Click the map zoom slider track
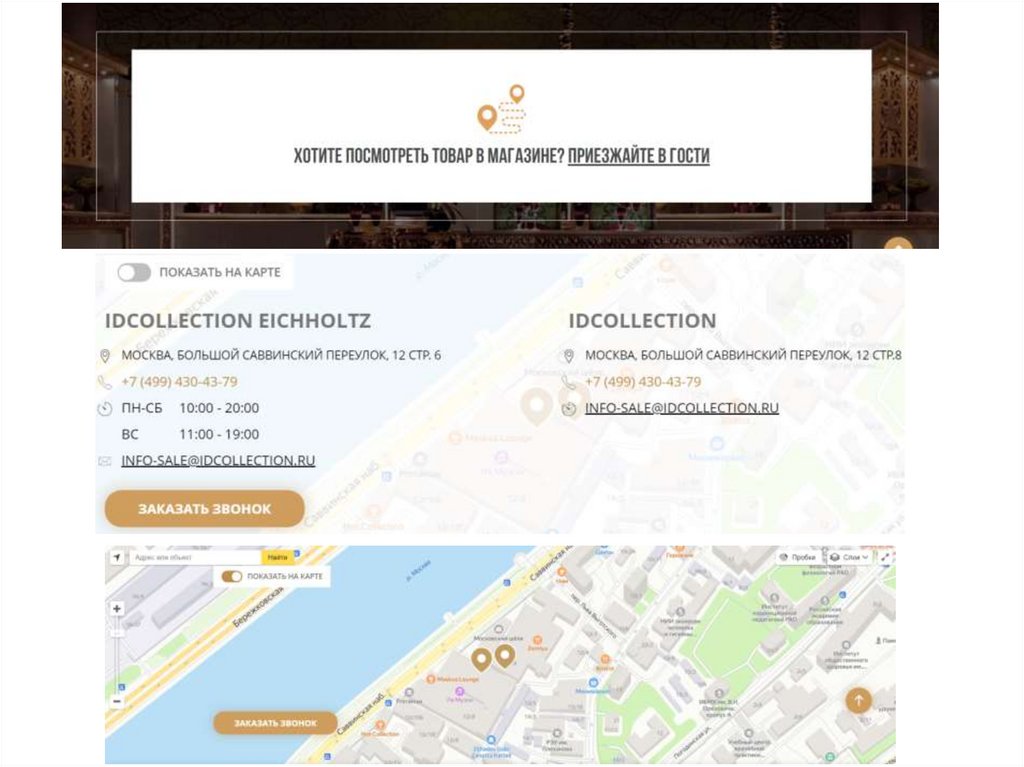 pyautogui.click(x=117, y=655)
